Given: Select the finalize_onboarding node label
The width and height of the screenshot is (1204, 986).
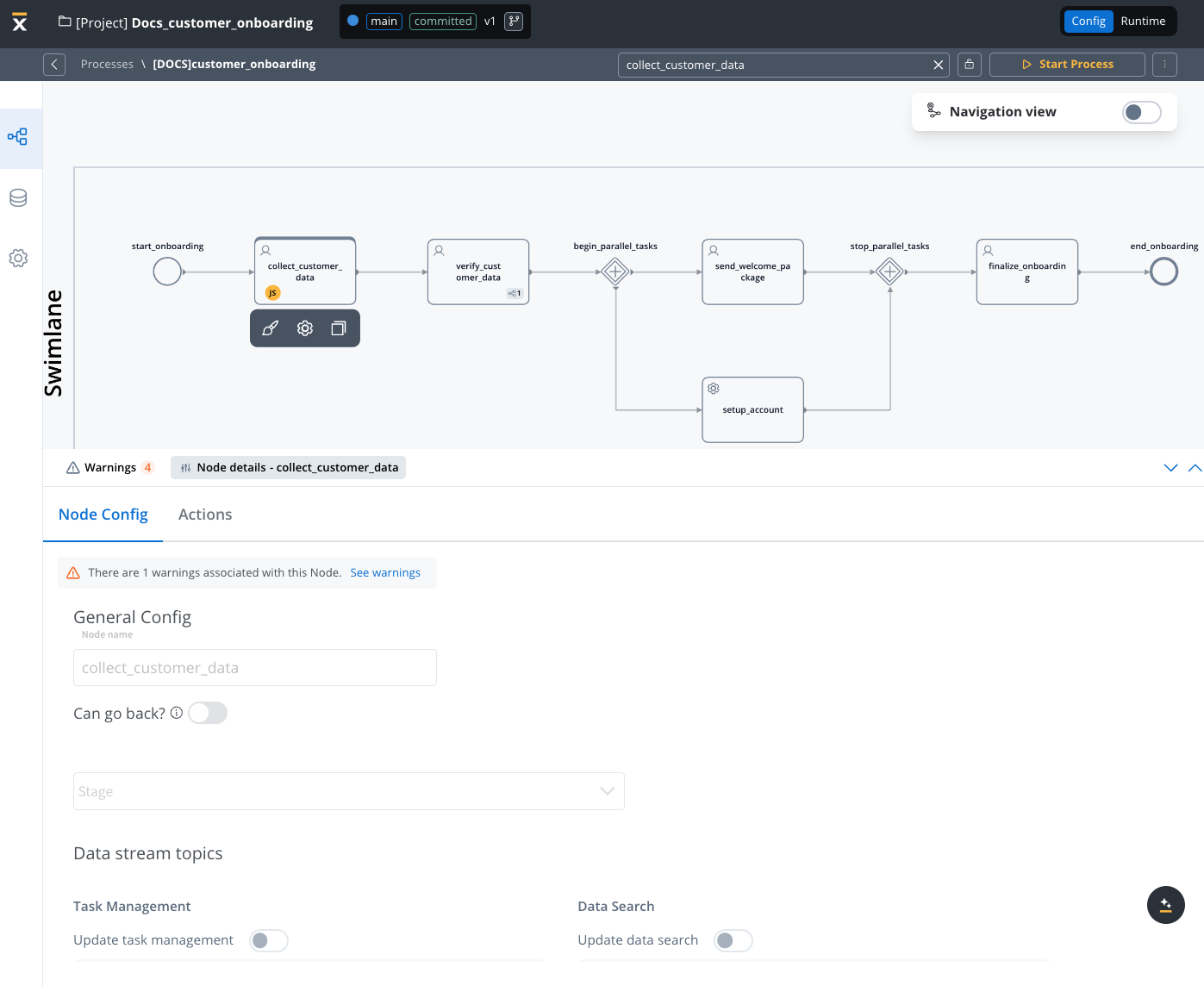Looking at the screenshot, I should pos(1027,272).
